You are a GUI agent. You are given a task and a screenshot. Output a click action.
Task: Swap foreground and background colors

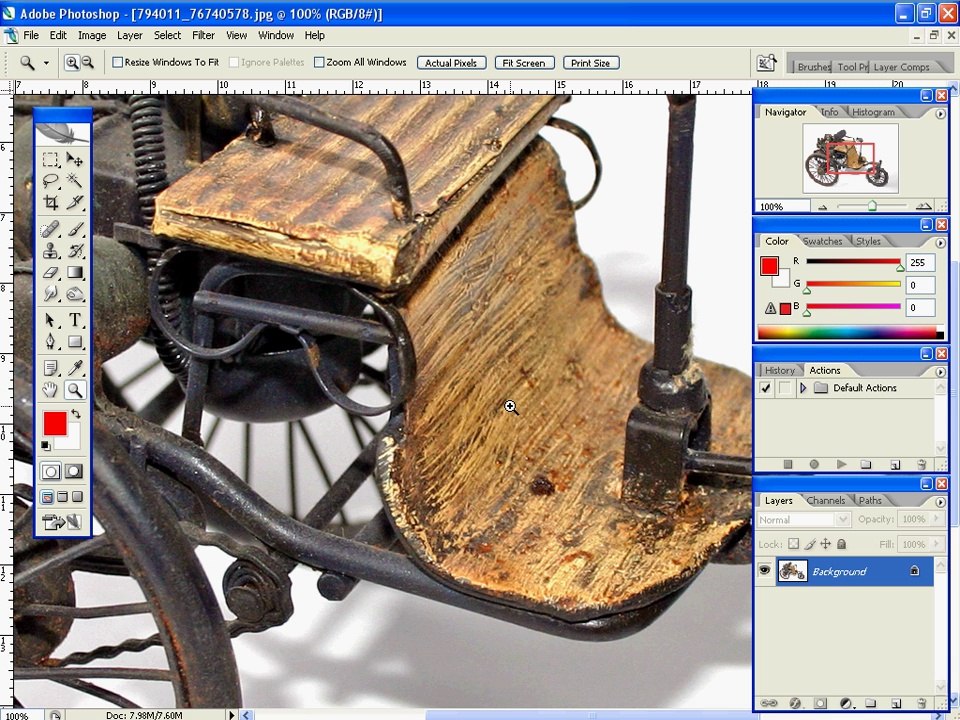(76, 414)
